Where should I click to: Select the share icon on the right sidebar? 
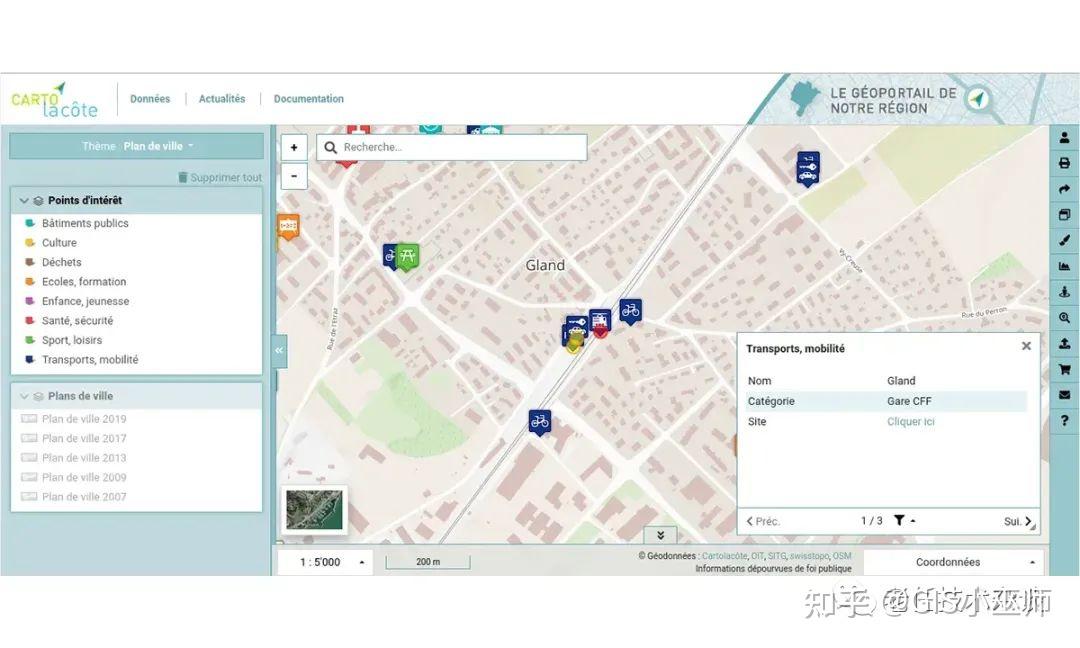tap(1064, 188)
